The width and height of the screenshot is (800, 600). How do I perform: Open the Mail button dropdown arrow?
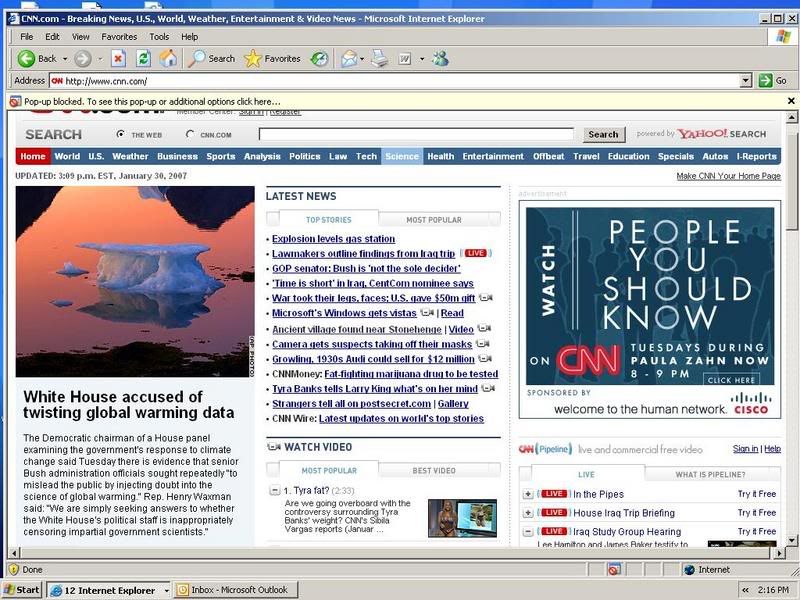coord(362,59)
